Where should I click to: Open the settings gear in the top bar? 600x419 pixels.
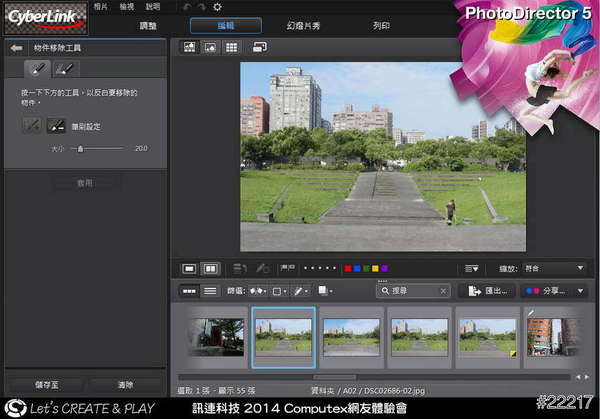(217, 7)
